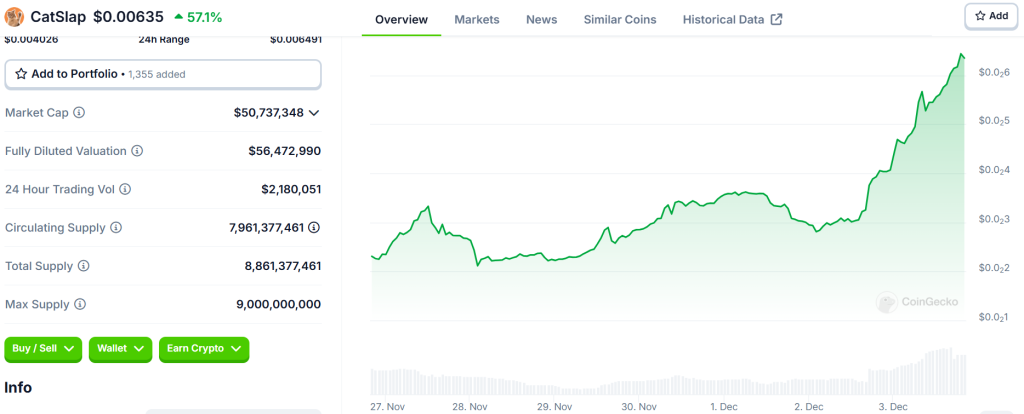The height and width of the screenshot is (414, 1024).
Task: Open the Similar Coins tab
Action: (620, 19)
